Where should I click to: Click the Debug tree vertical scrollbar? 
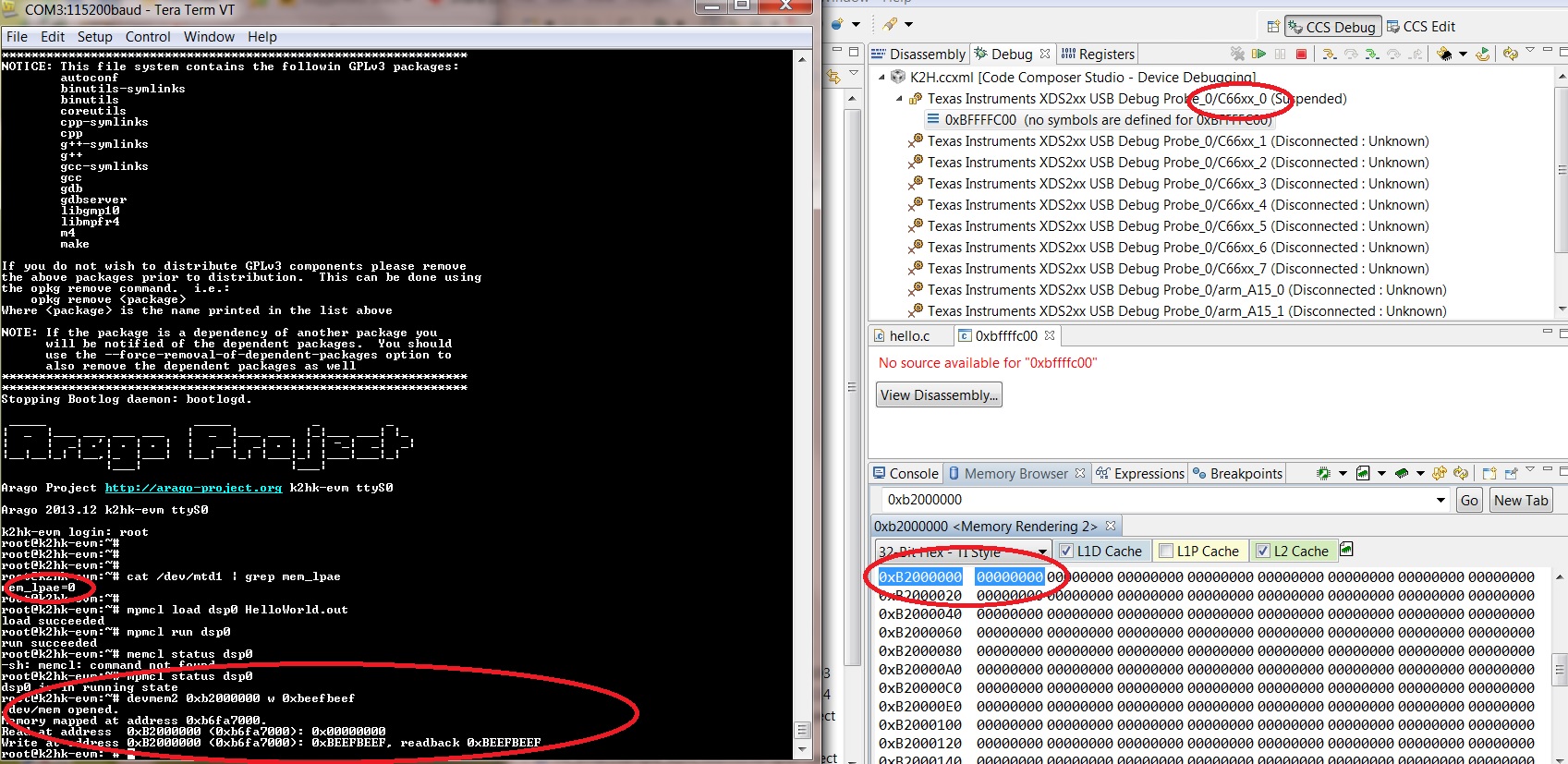pos(1561,192)
